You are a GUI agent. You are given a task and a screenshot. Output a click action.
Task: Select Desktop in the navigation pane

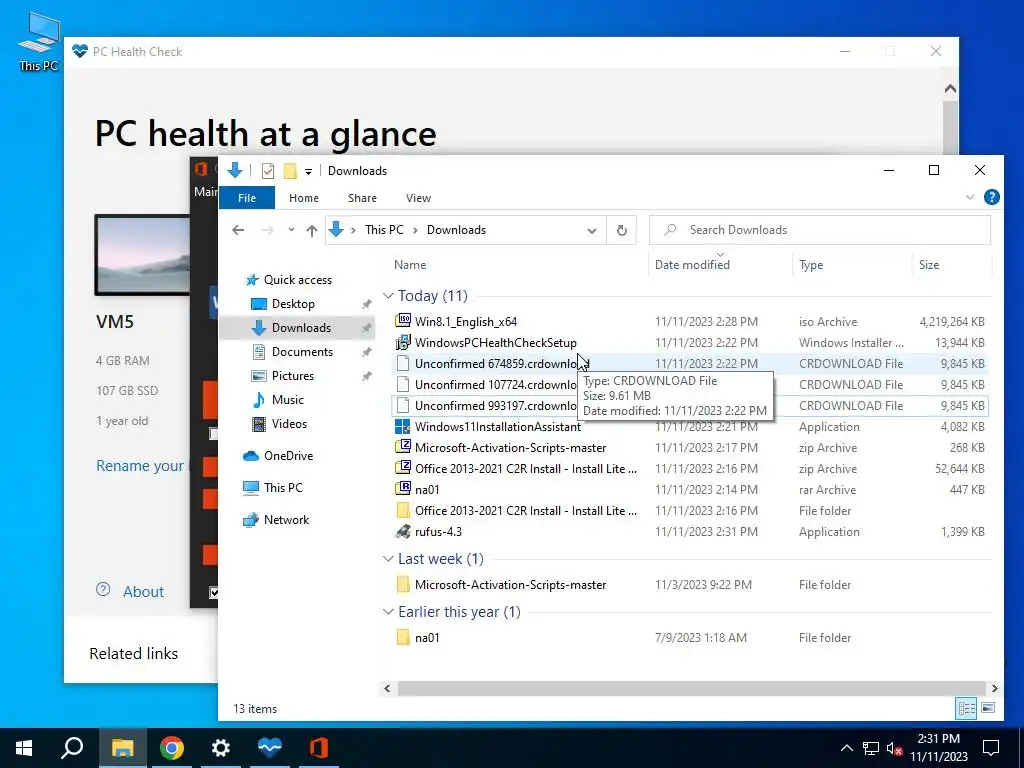pyautogui.click(x=293, y=304)
